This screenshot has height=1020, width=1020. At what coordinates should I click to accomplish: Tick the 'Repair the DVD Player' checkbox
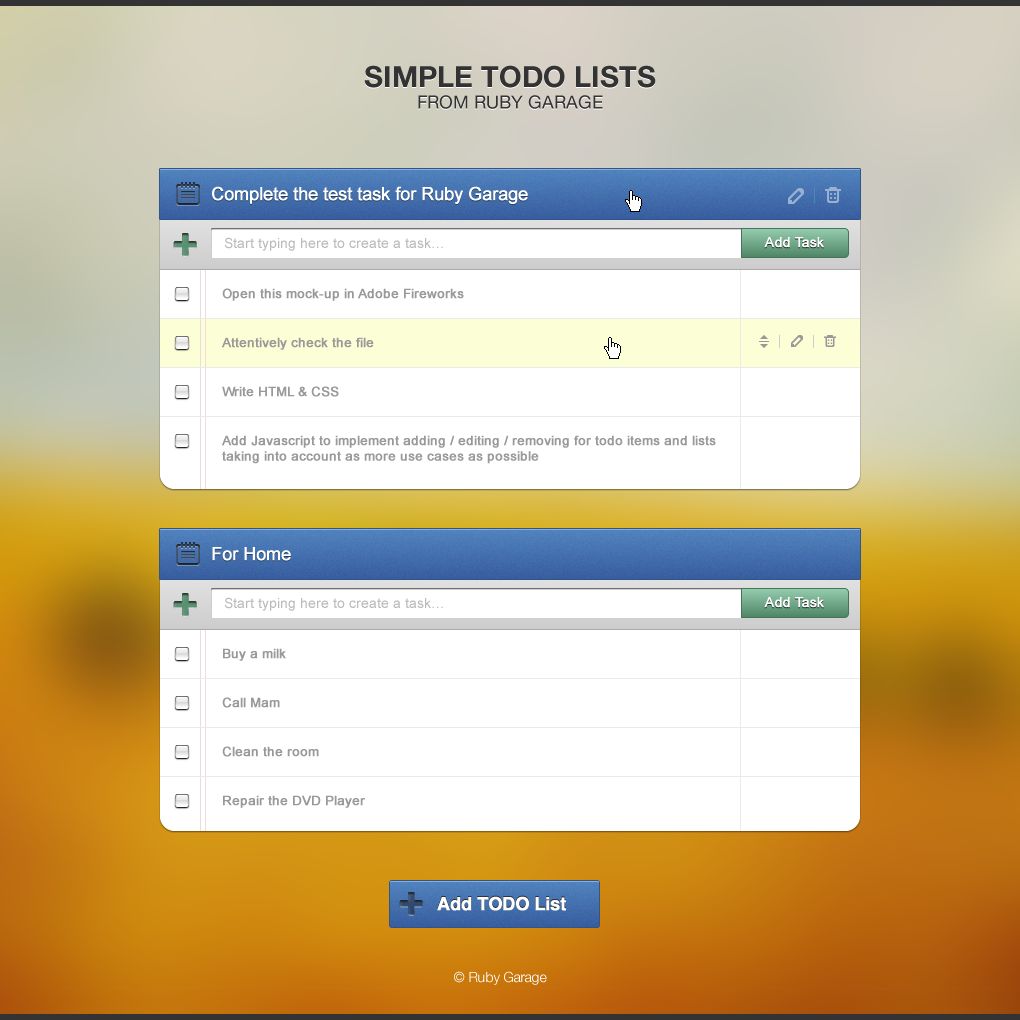[x=182, y=801]
